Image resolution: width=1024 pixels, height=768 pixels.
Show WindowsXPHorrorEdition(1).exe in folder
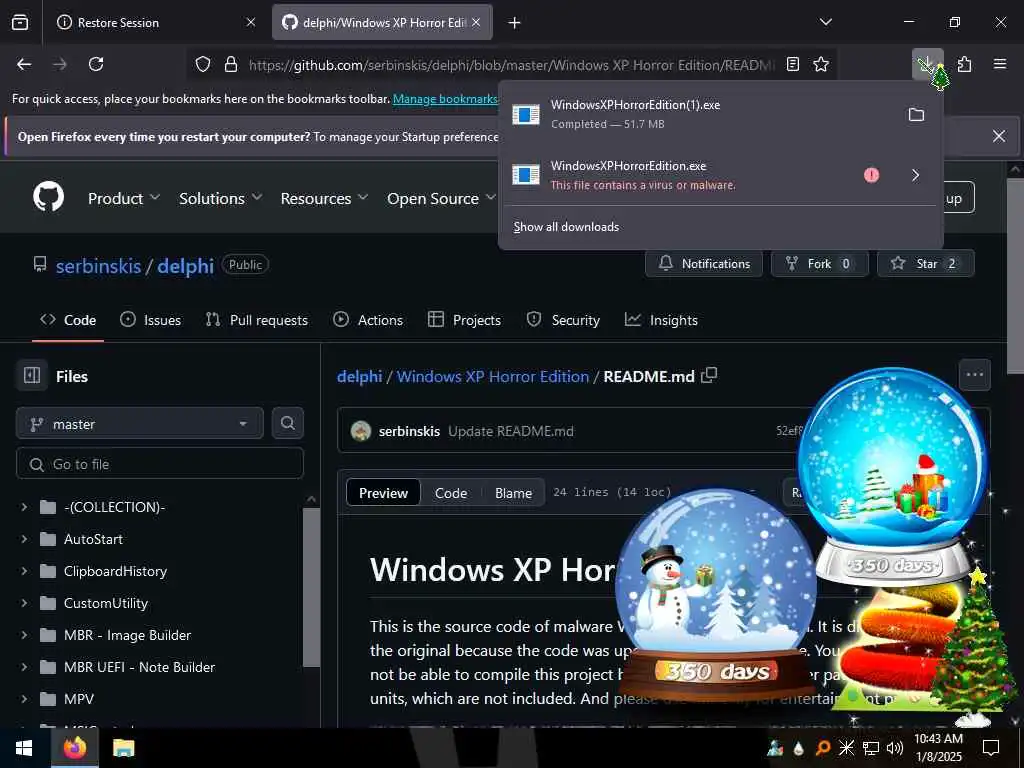click(x=916, y=114)
